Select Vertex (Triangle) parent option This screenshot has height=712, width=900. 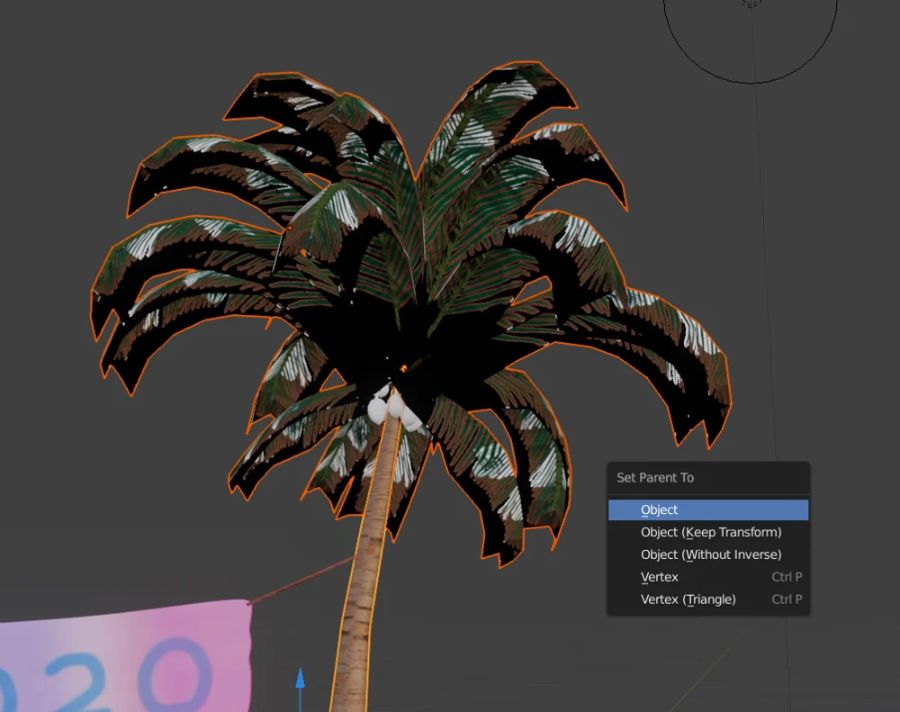(x=687, y=599)
